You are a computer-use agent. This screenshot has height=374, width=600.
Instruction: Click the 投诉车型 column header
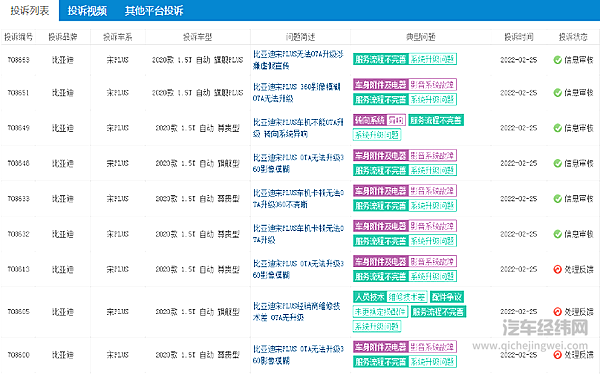coord(197,37)
